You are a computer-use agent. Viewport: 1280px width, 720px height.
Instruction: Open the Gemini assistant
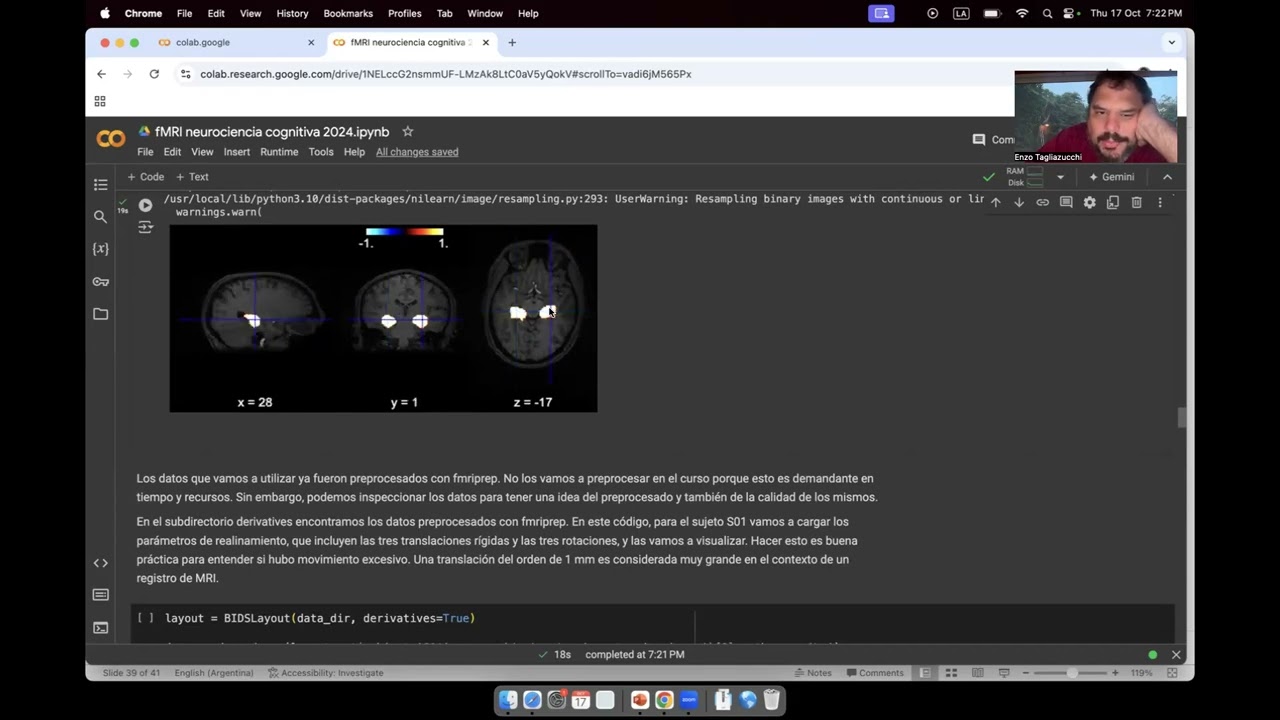coord(1112,177)
